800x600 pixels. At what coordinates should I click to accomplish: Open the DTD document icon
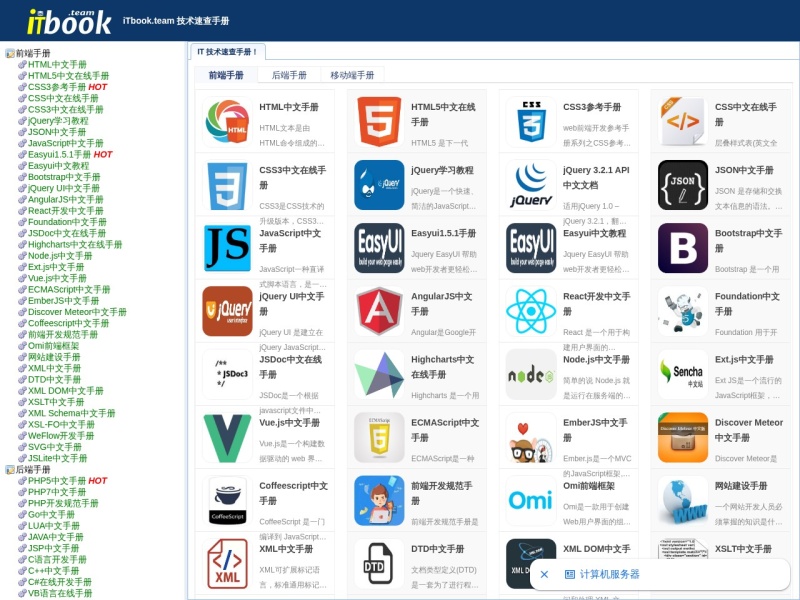pyautogui.click(x=379, y=564)
